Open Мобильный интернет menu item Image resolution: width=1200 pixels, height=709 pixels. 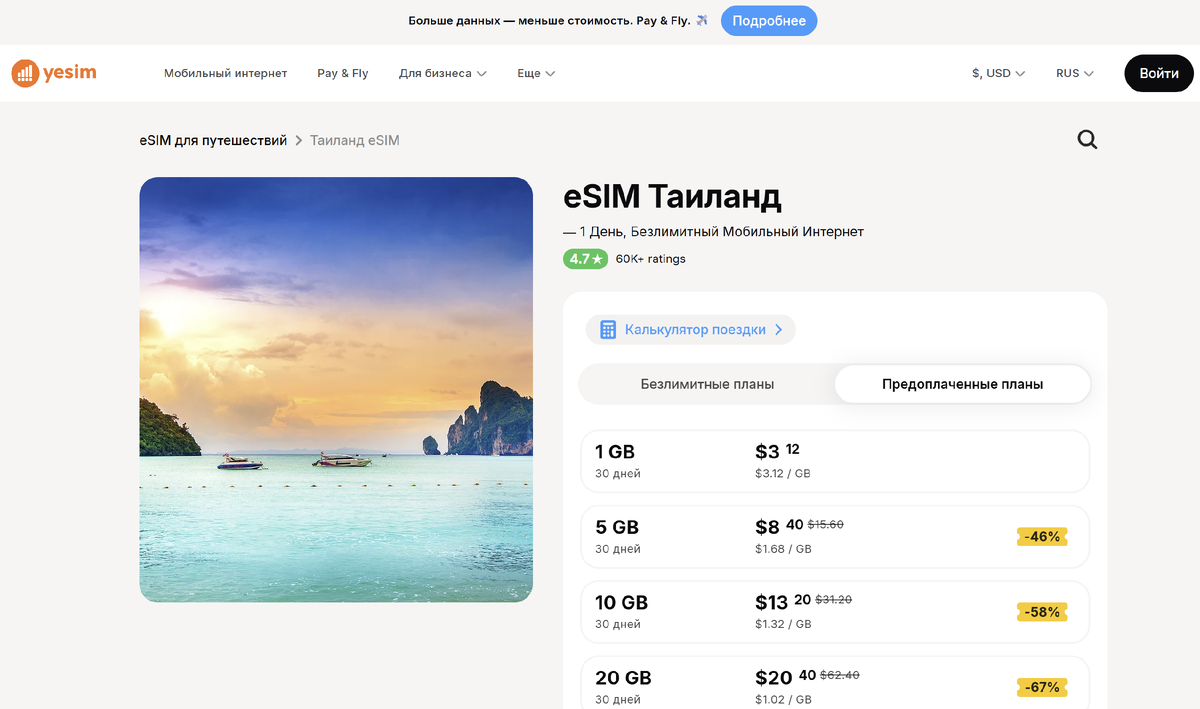pos(226,73)
